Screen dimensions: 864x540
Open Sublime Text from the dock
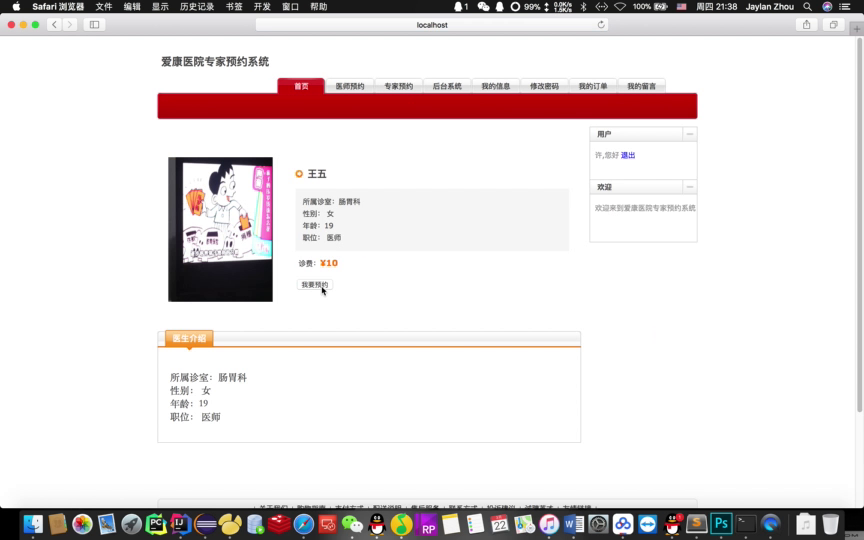coord(696,523)
